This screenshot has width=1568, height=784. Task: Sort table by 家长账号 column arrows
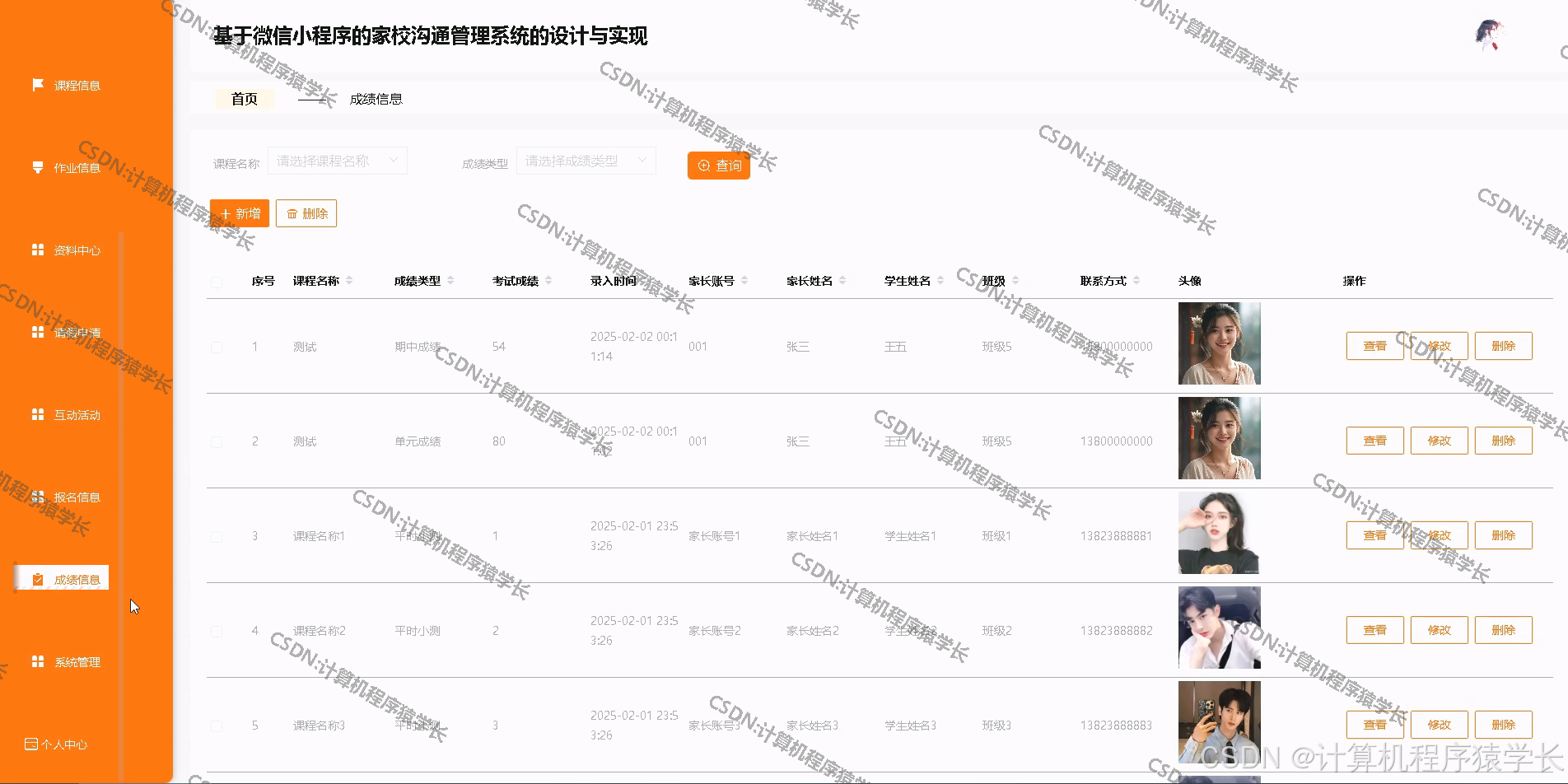(744, 281)
